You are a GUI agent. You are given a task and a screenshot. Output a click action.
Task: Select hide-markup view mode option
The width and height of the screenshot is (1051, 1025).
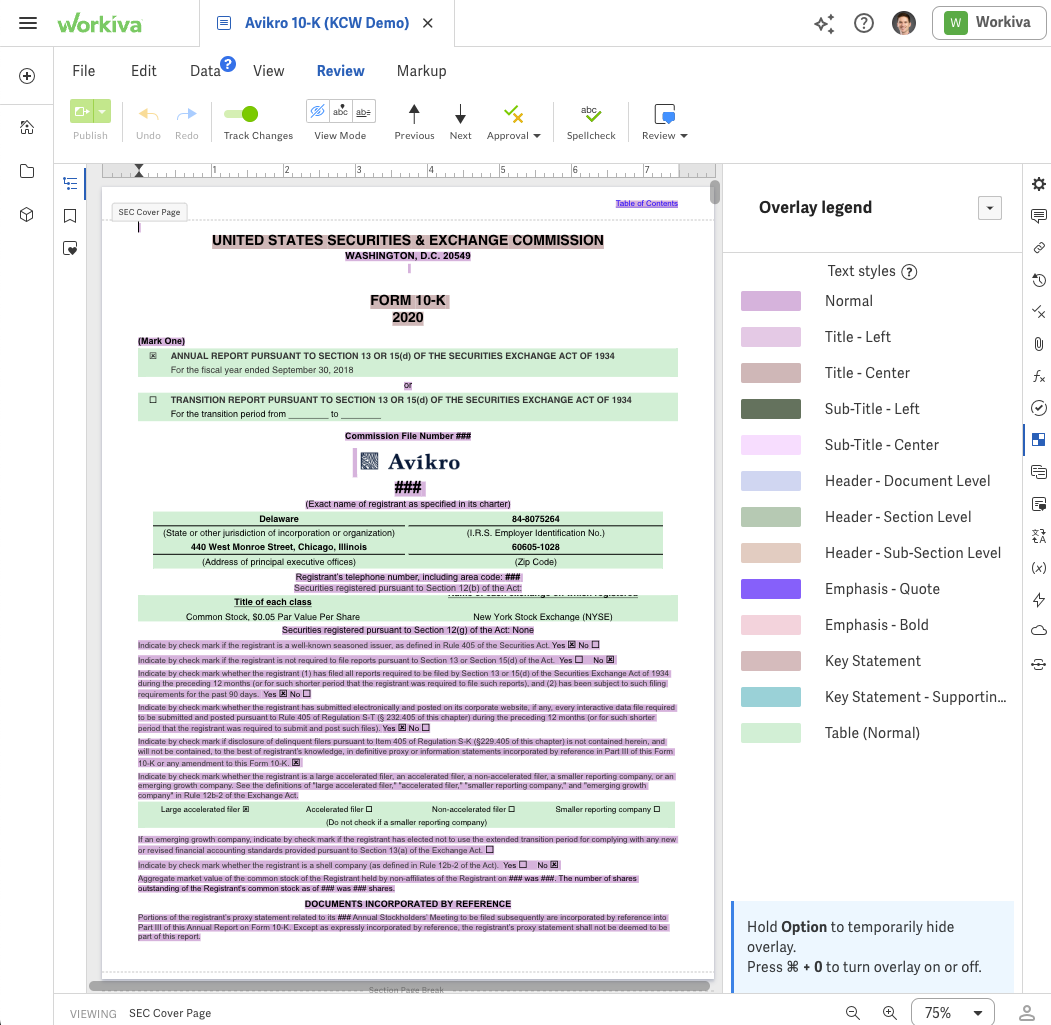click(318, 111)
